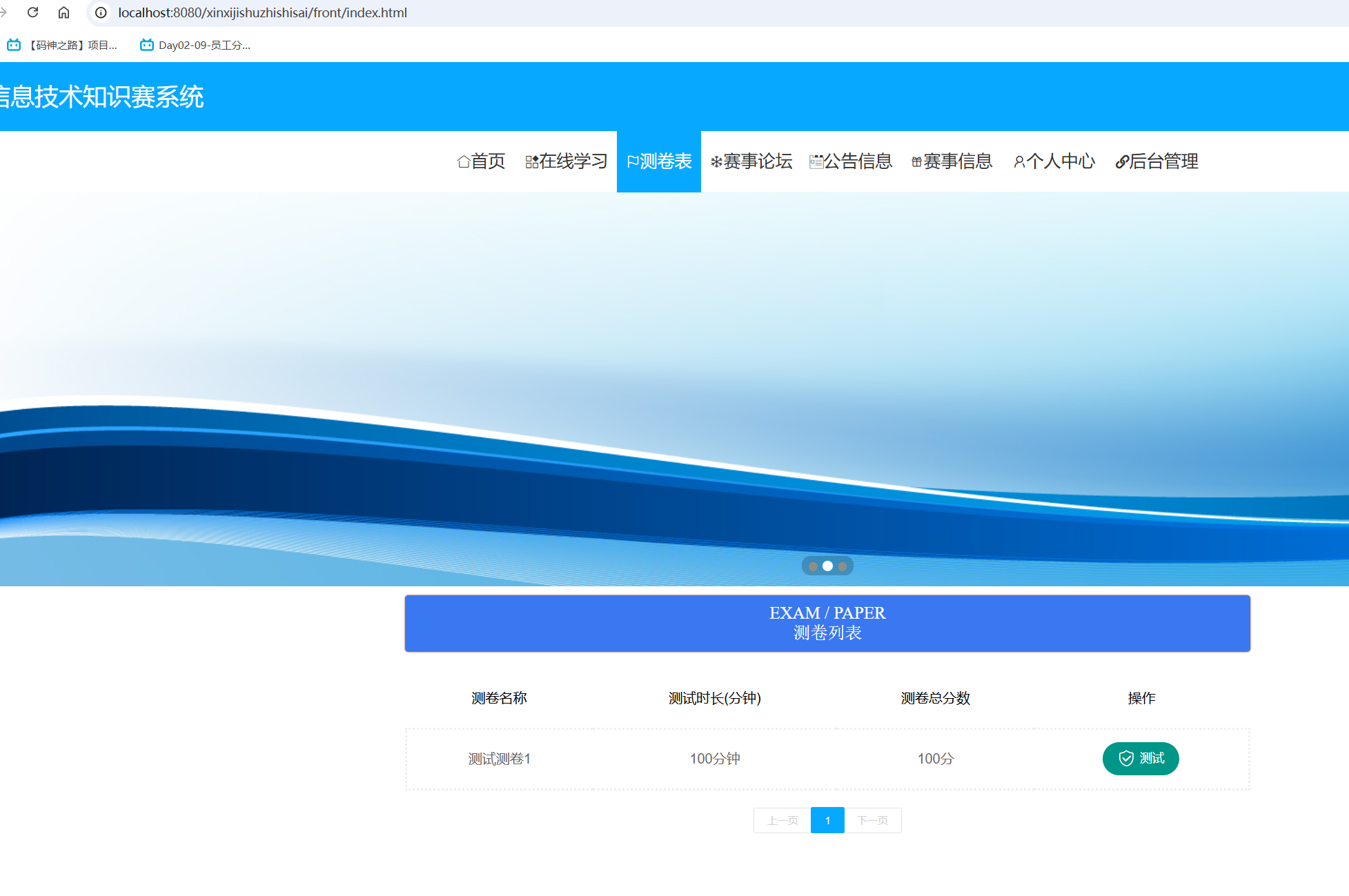This screenshot has height=896, width=1349.
Task: Click the 100分钟 duration cell
Action: pyautogui.click(x=715, y=759)
